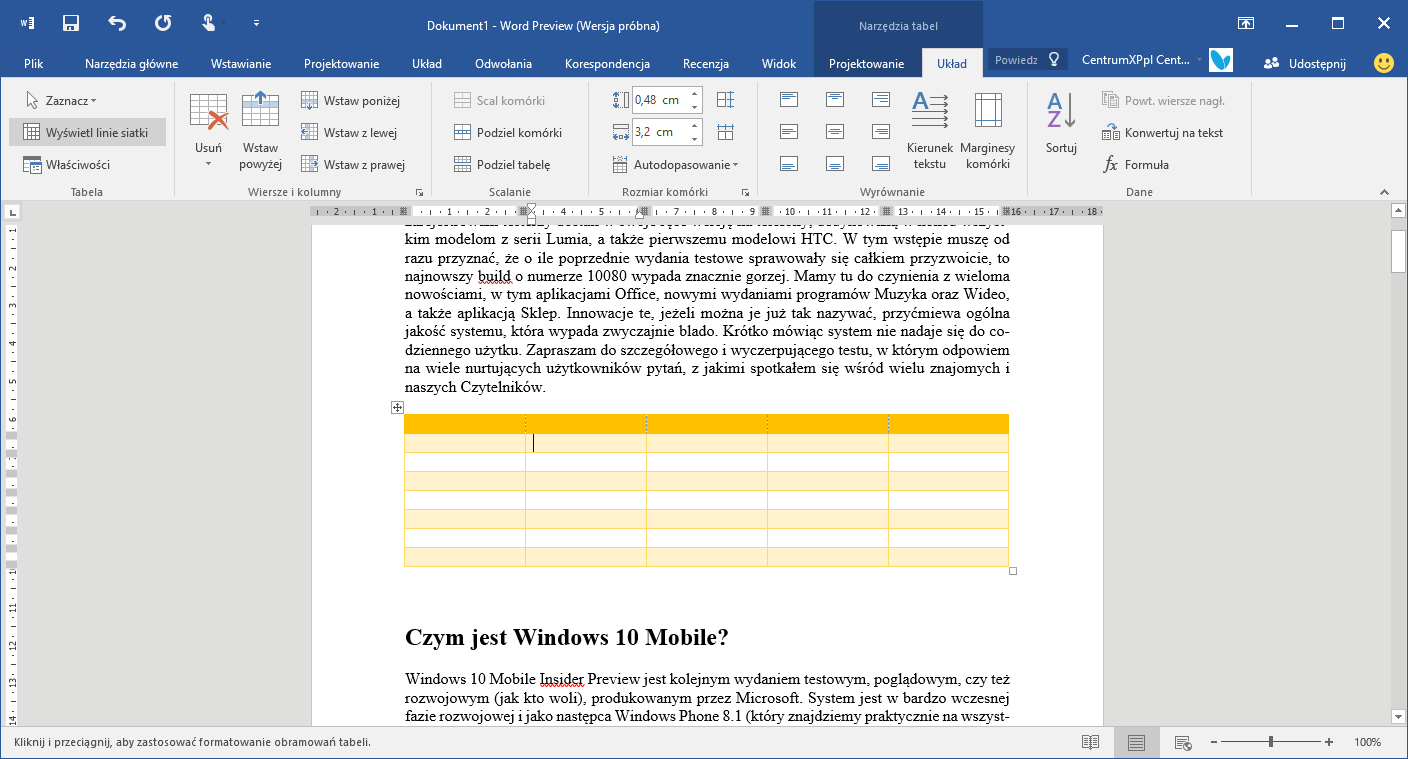Click Konwertuj na tekst

point(1163,133)
